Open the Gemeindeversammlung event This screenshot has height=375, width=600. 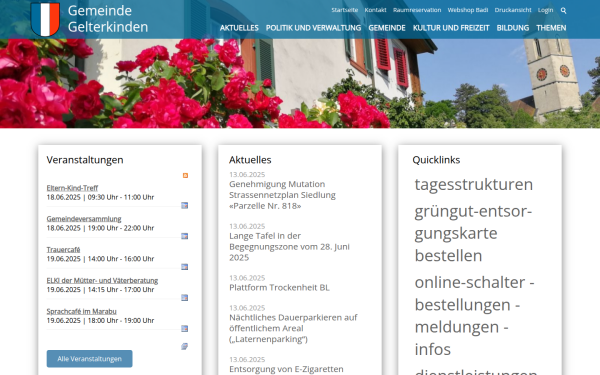coord(84,218)
